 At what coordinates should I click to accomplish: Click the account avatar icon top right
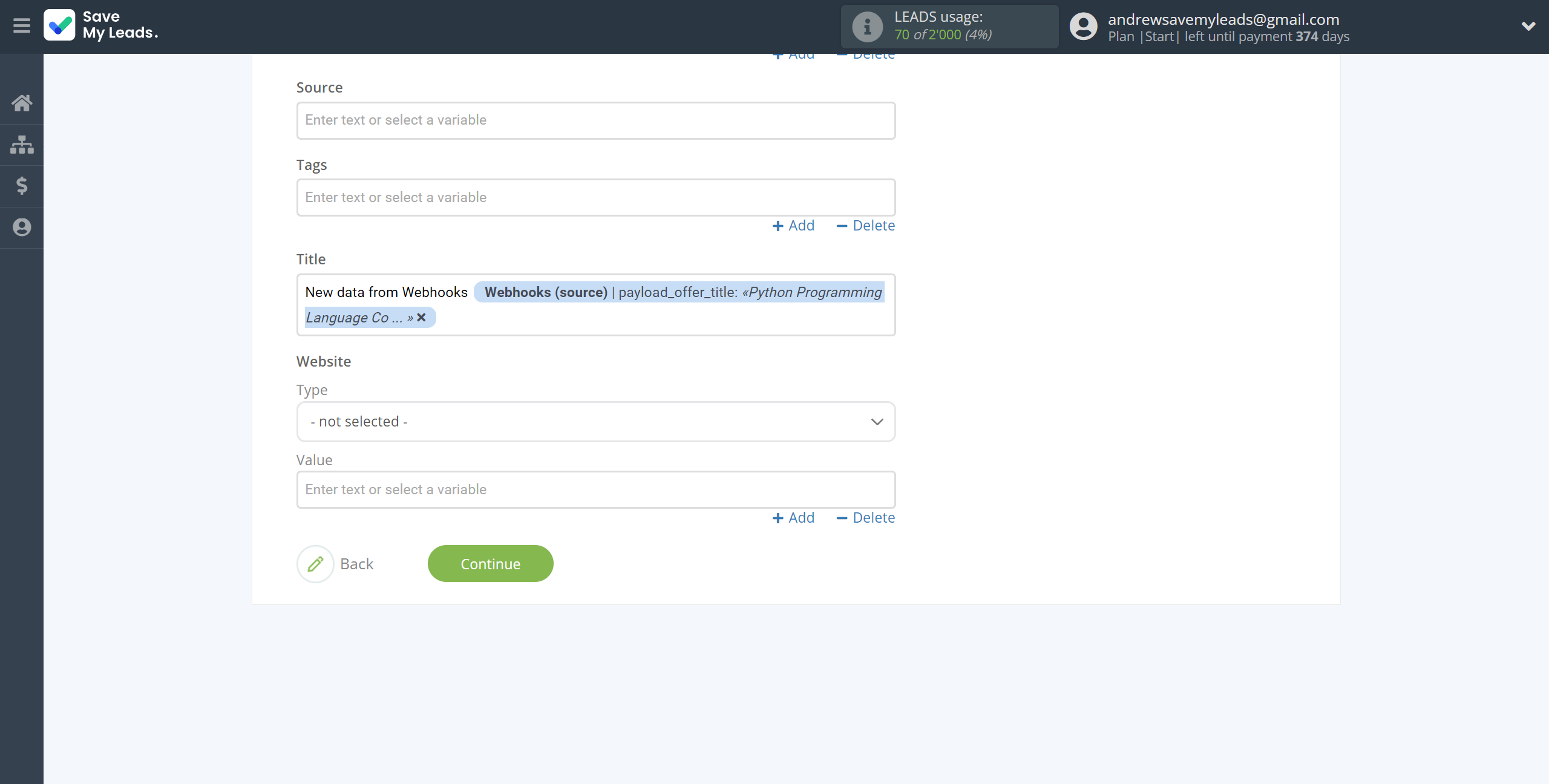pyautogui.click(x=1083, y=26)
